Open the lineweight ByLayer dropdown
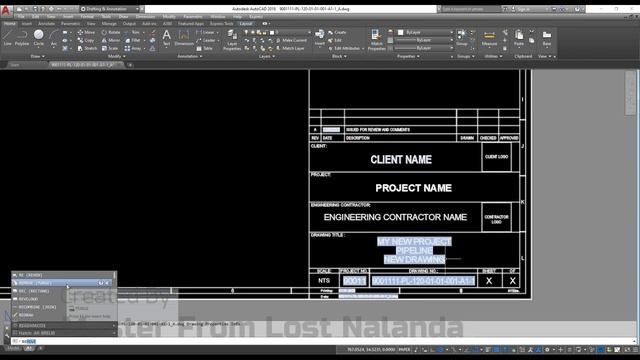 point(424,40)
